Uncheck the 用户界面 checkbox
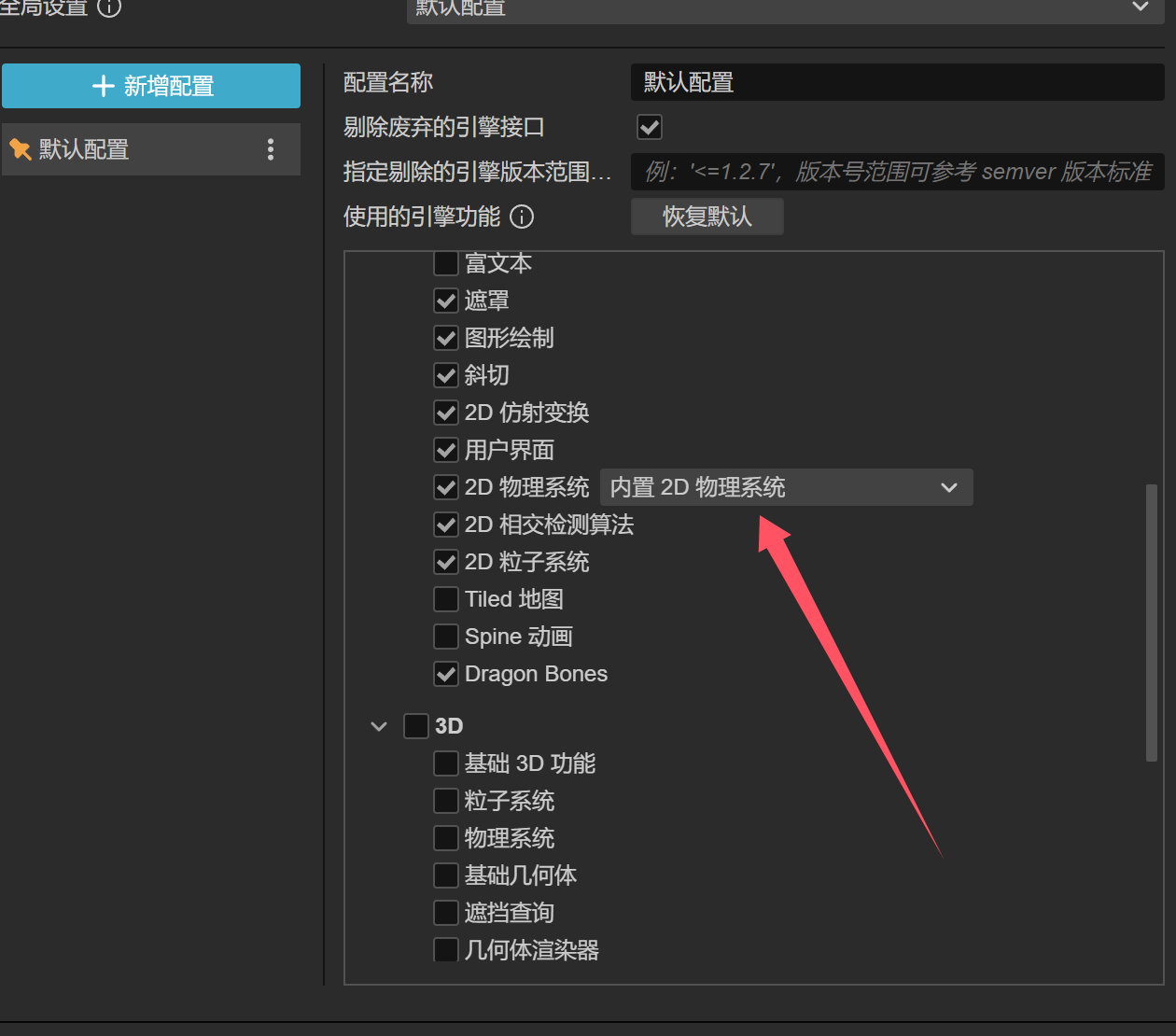Viewport: 1176px width, 1036px height. (446, 450)
